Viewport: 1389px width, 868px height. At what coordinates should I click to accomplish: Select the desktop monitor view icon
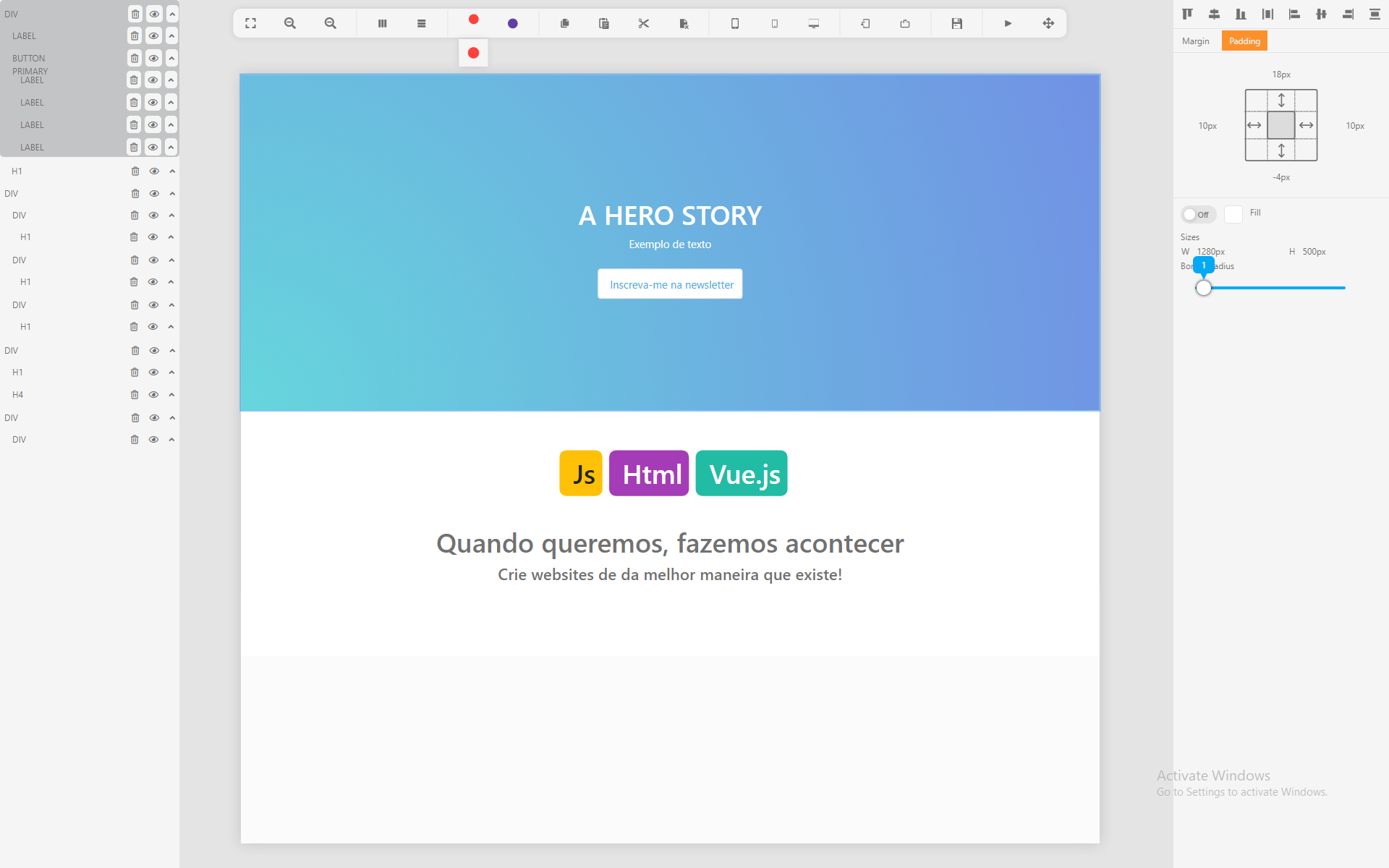pyautogui.click(x=813, y=23)
